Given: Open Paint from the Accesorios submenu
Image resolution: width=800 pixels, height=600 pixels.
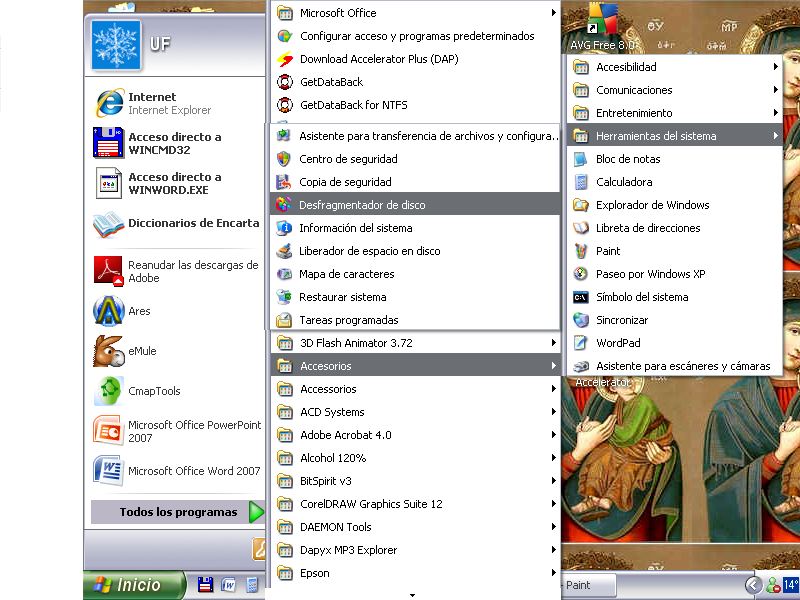Looking at the screenshot, I should click(608, 251).
